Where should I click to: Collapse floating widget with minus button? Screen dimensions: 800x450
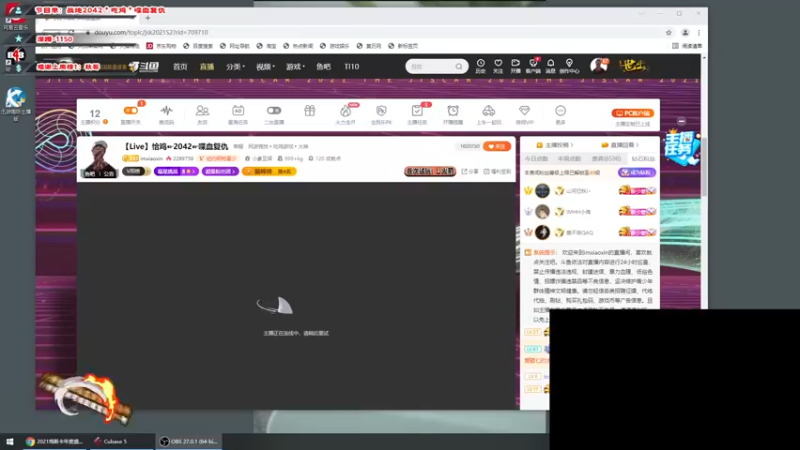(x=682, y=121)
